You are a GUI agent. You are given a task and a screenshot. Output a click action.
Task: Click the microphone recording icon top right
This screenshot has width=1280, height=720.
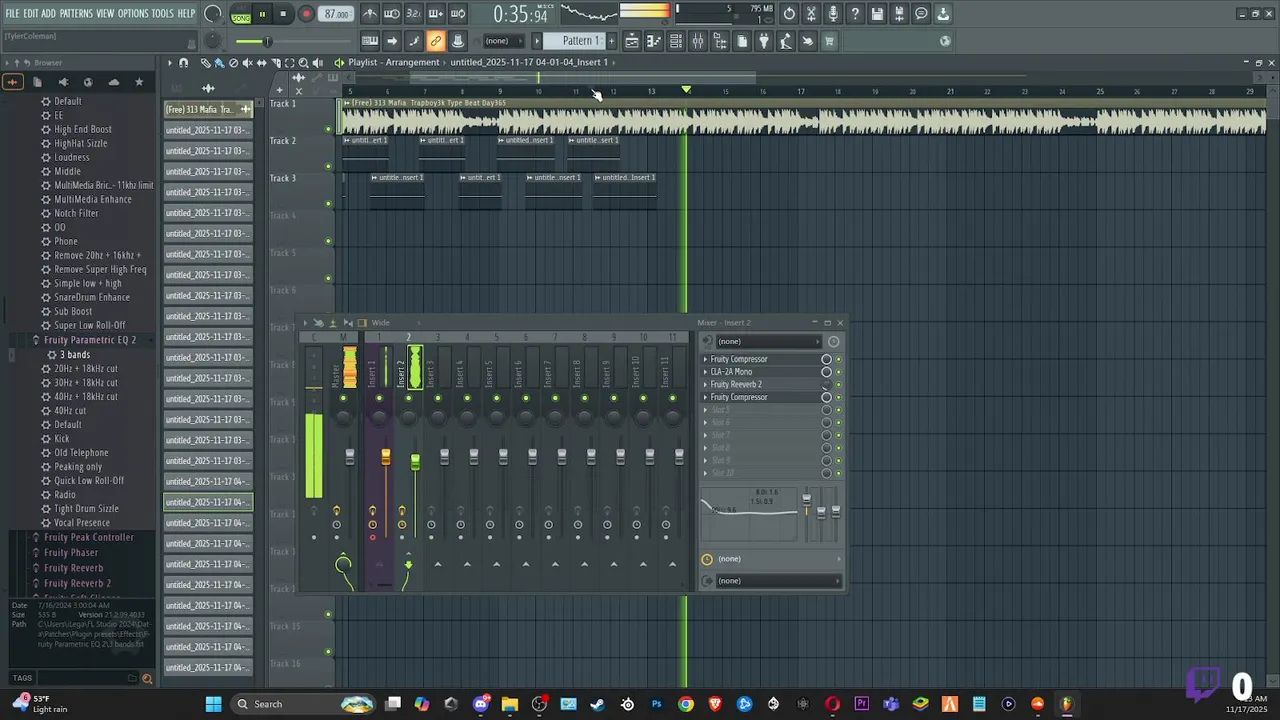(x=833, y=14)
